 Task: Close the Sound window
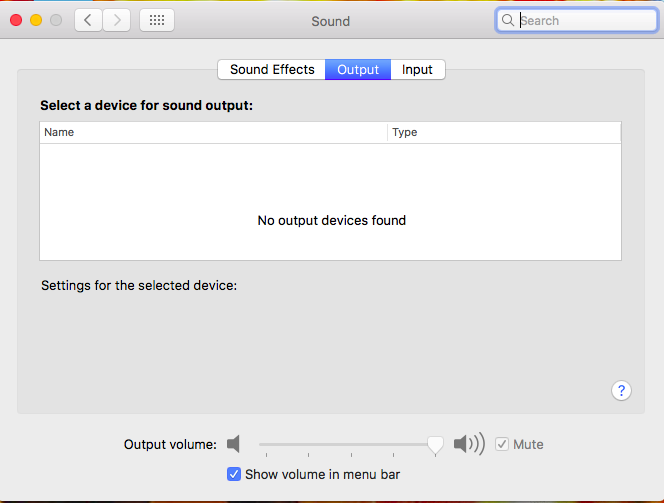tap(16, 20)
